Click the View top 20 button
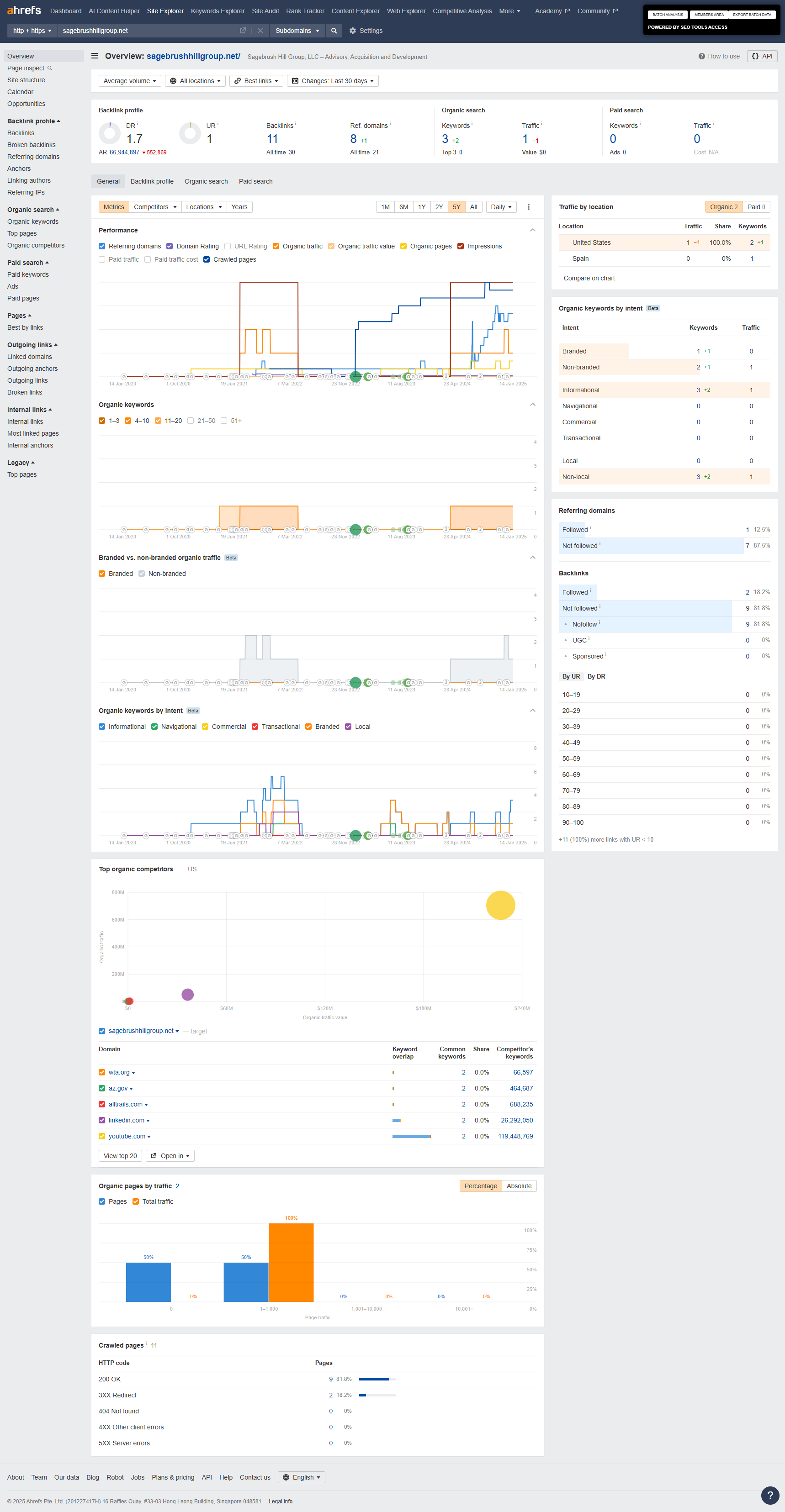The width and height of the screenshot is (785, 1512). [x=120, y=1156]
